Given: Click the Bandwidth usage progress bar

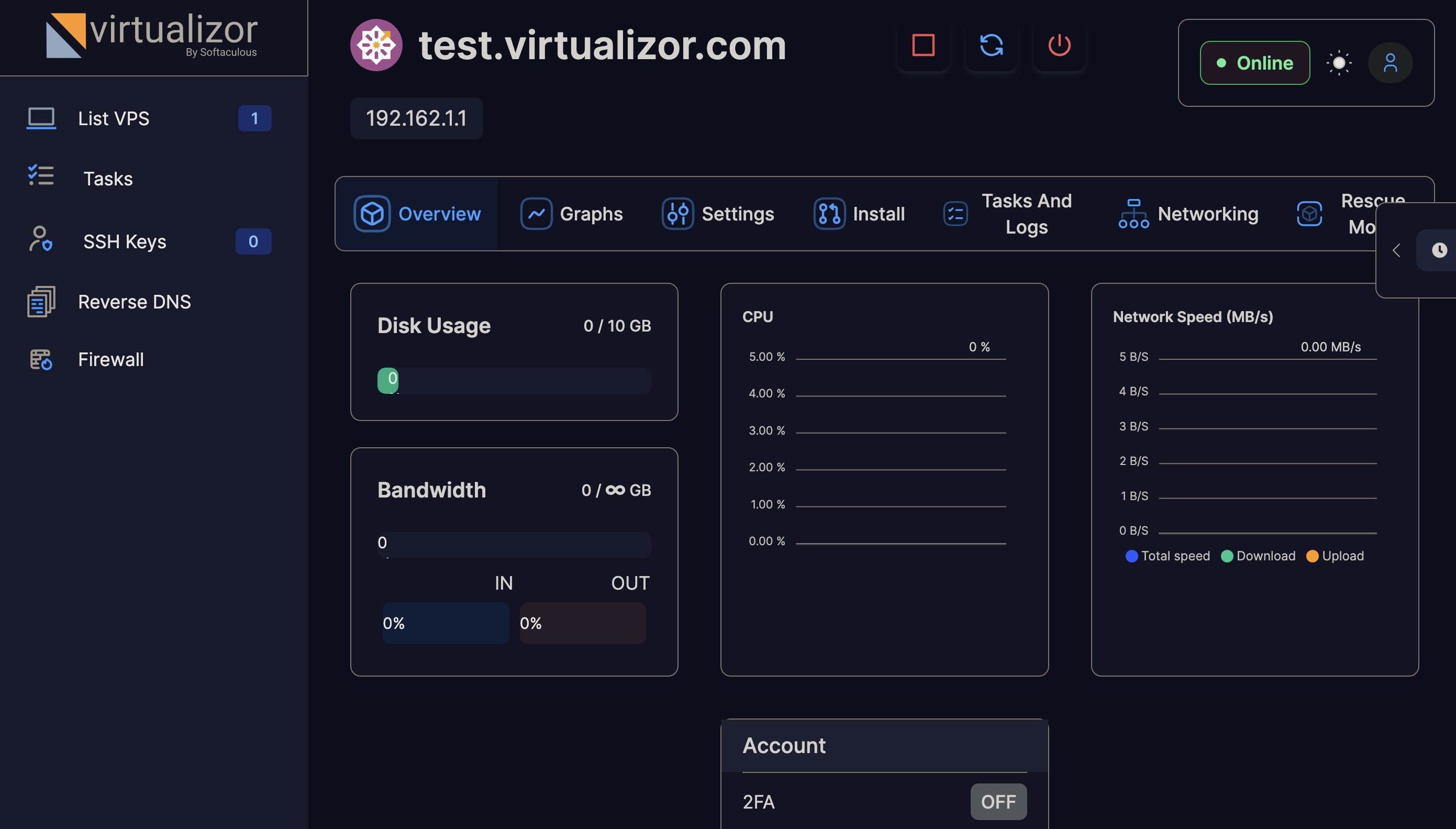Looking at the screenshot, I should coord(514,545).
